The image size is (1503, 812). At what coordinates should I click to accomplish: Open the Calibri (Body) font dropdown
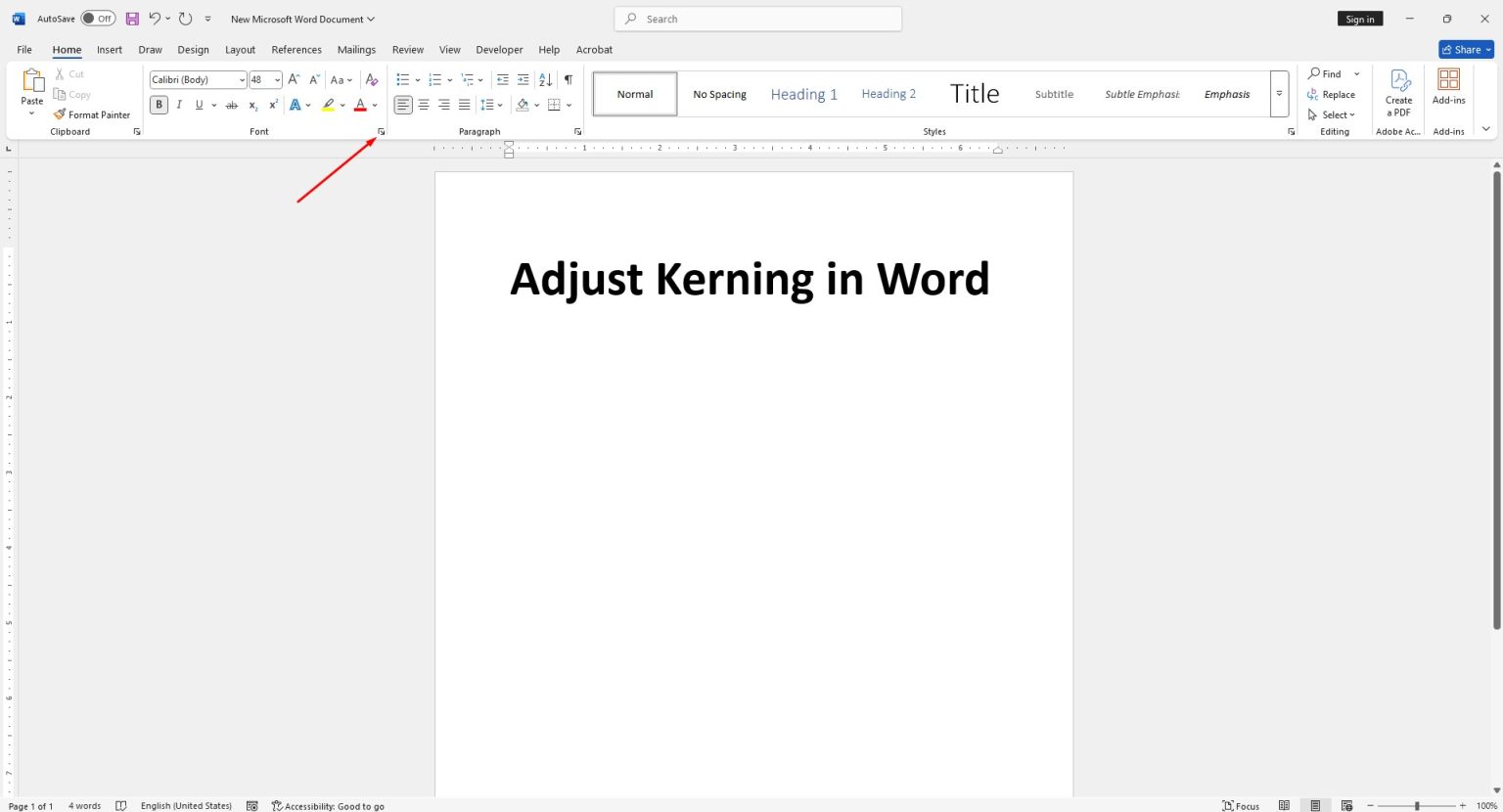(242, 80)
